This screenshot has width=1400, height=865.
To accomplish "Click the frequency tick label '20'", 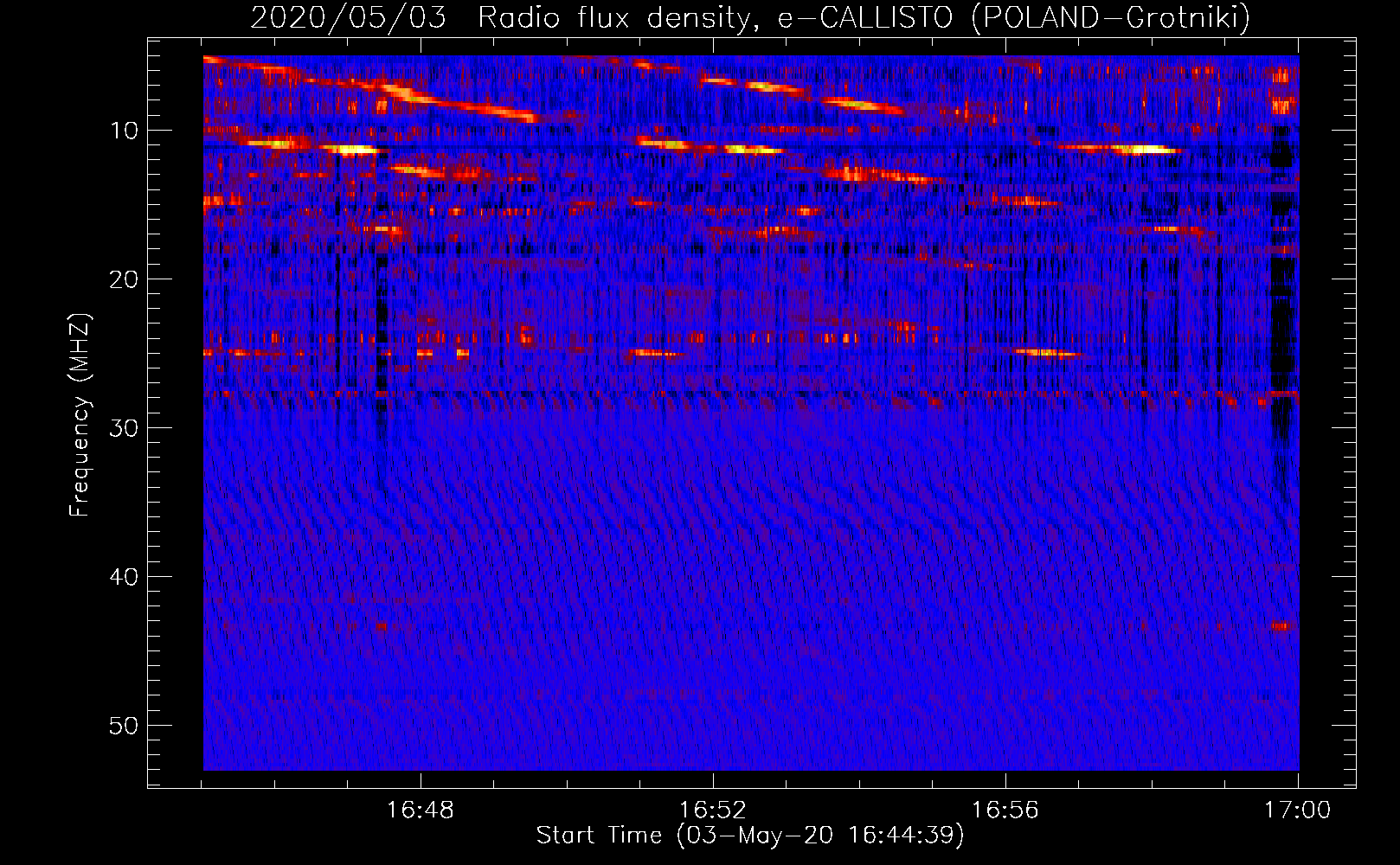I will pyautogui.click(x=125, y=279).
